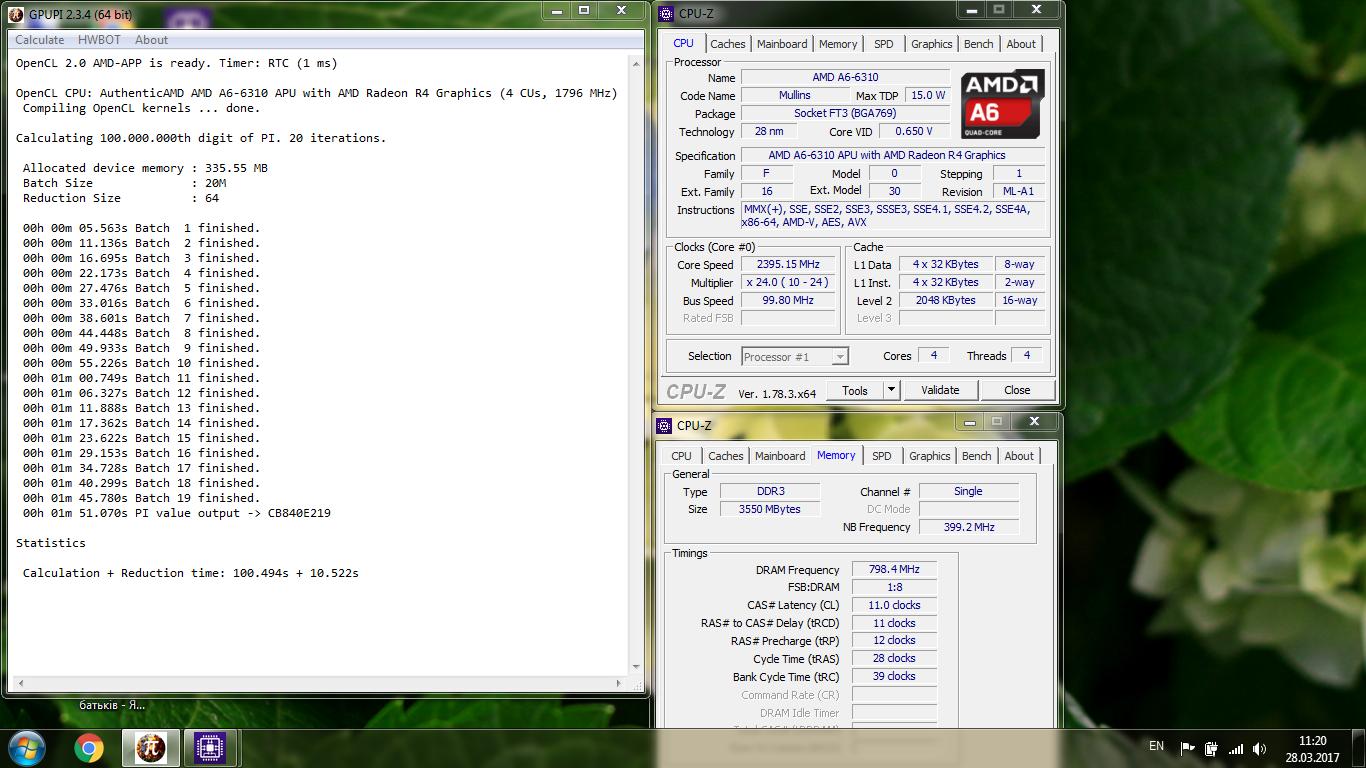Click the Tools button in CPU-Z
The height and width of the screenshot is (768, 1366).
click(855, 390)
